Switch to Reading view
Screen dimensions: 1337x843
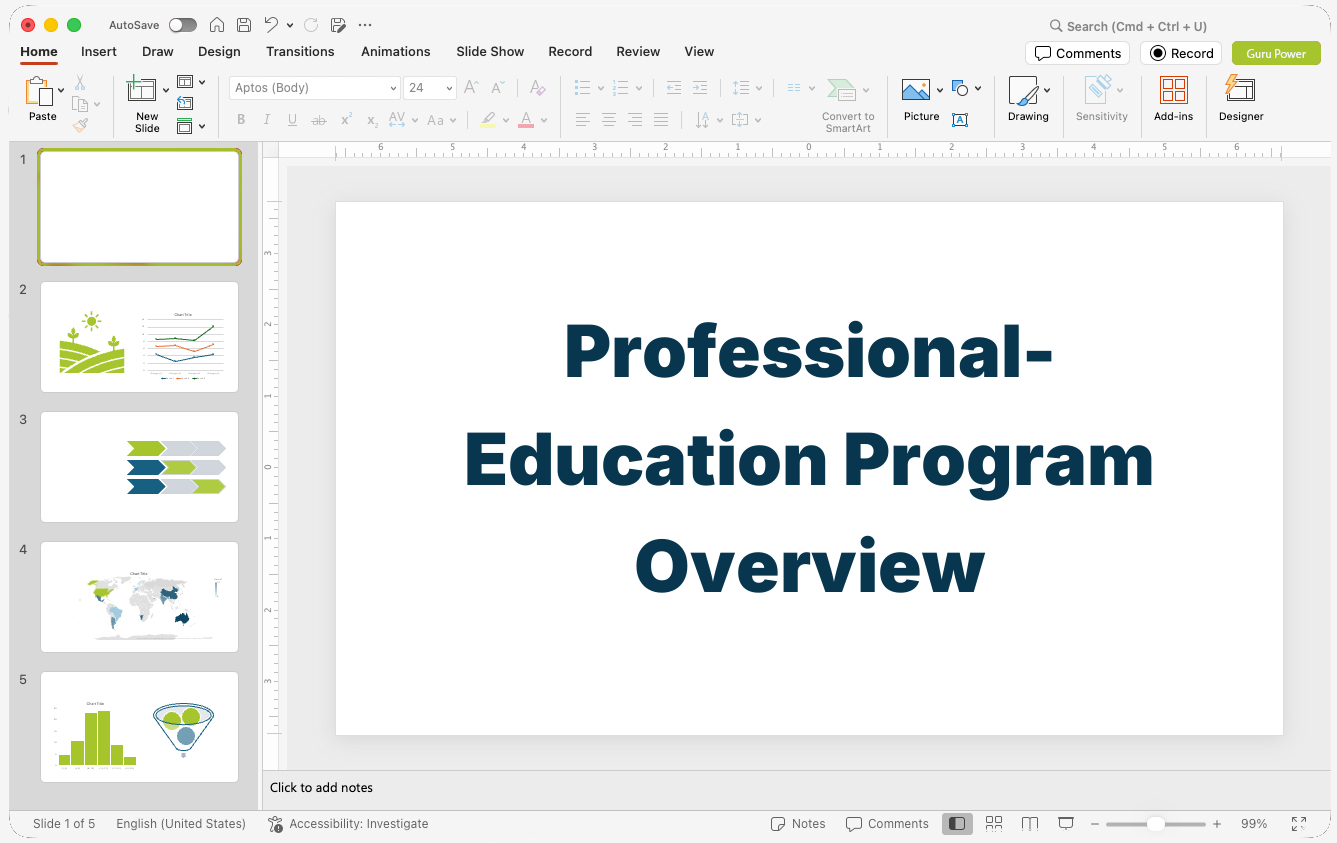tap(1030, 824)
